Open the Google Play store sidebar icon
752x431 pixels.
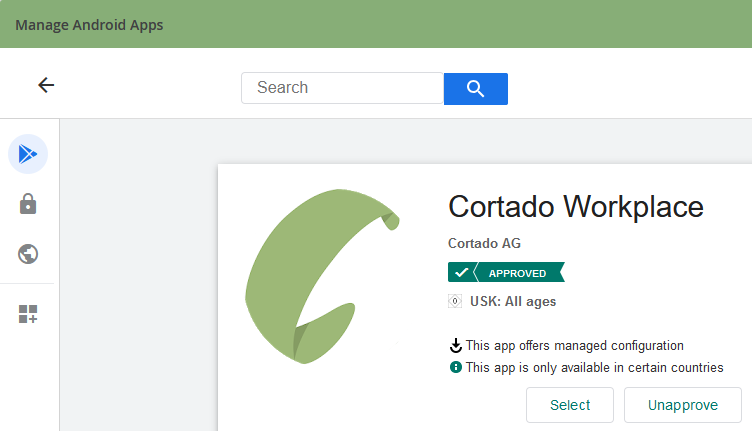pyautogui.click(x=28, y=154)
